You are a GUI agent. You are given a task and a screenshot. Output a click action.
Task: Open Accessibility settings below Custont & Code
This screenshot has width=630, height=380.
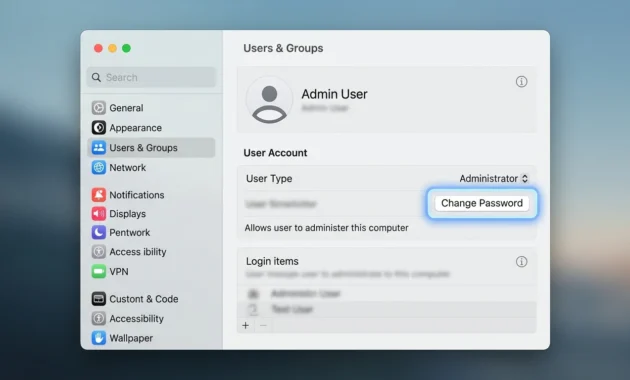click(151, 319)
